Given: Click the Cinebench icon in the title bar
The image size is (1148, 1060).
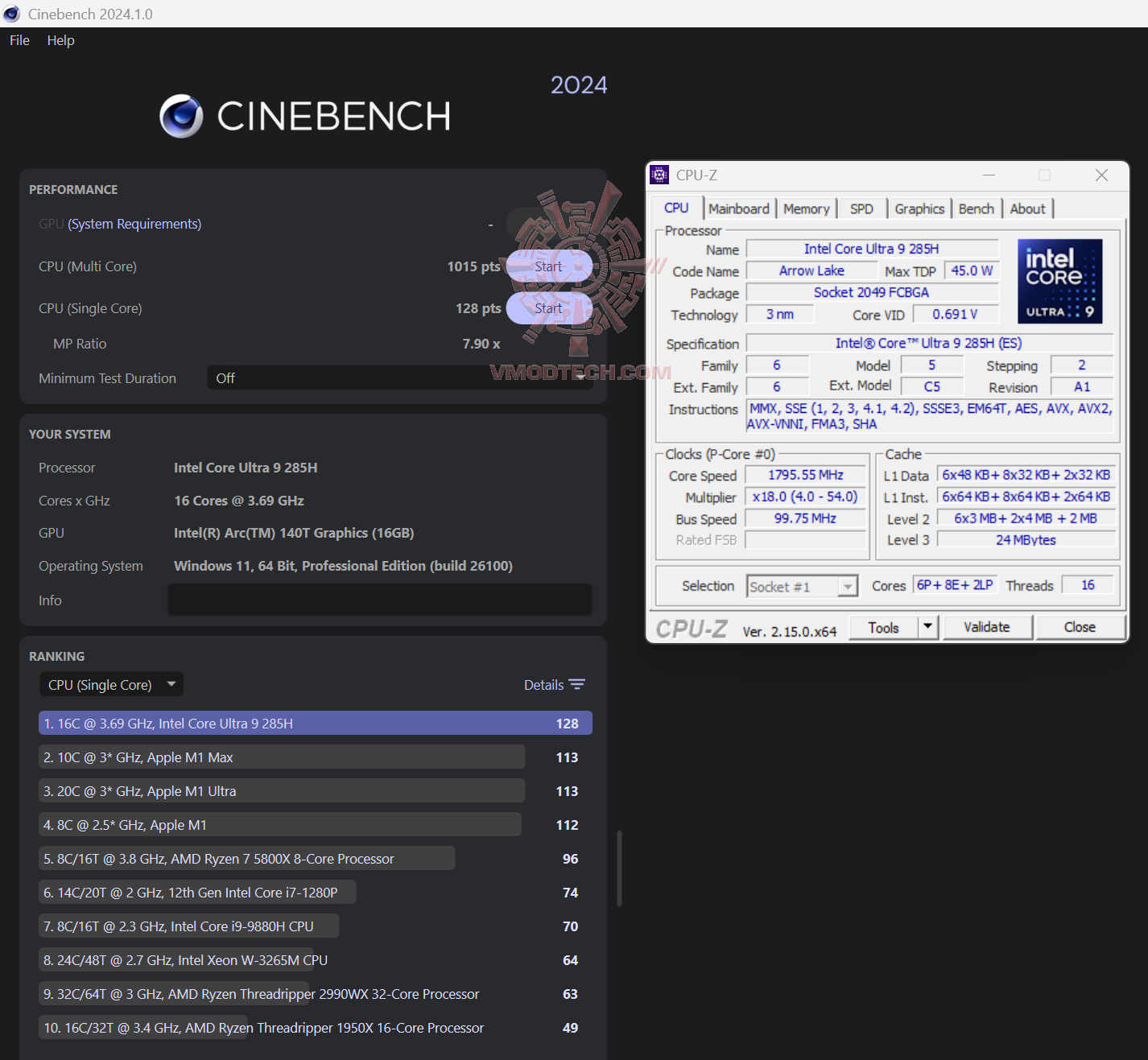Looking at the screenshot, I should [11, 14].
